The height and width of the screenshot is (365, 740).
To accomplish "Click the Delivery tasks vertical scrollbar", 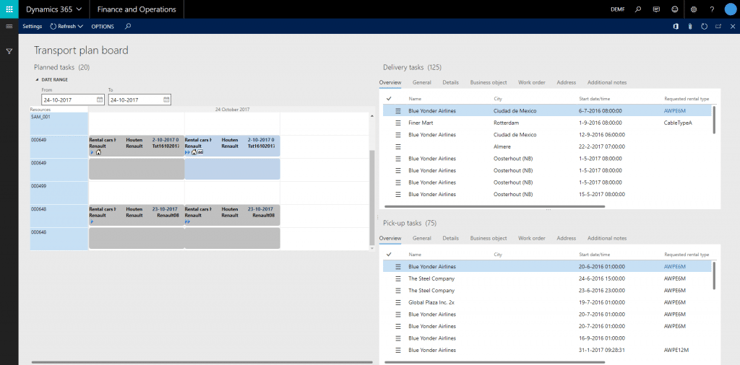I will (x=714, y=120).
